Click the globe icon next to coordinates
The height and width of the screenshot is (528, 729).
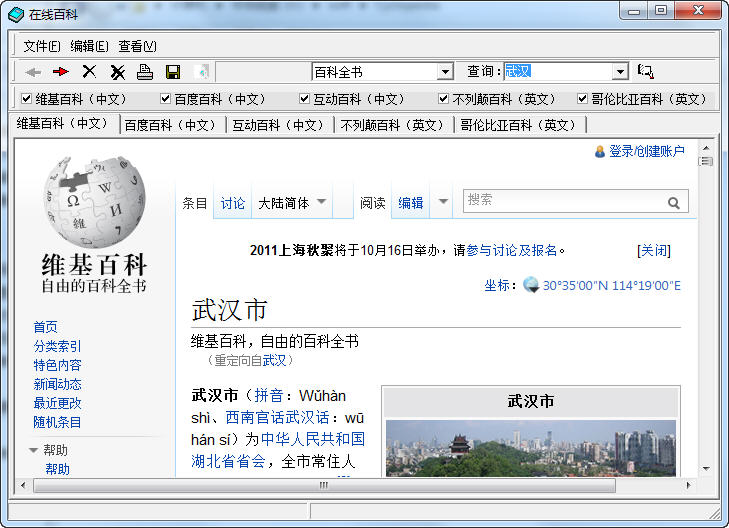tap(530, 285)
